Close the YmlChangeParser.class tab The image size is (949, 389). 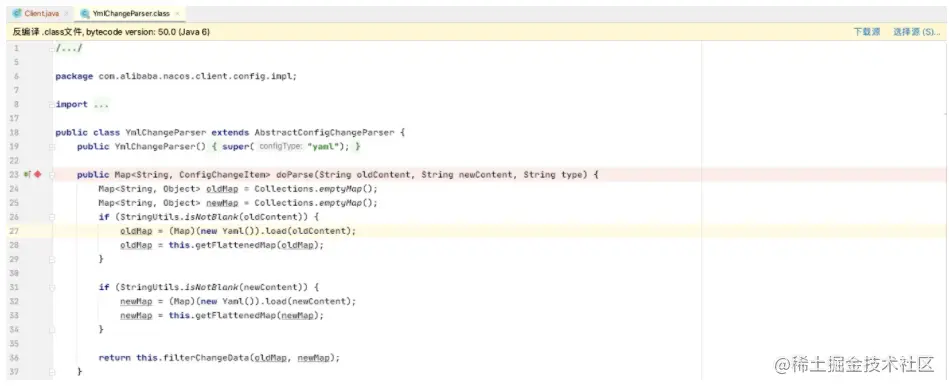pyautogui.click(x=177, y=13)
